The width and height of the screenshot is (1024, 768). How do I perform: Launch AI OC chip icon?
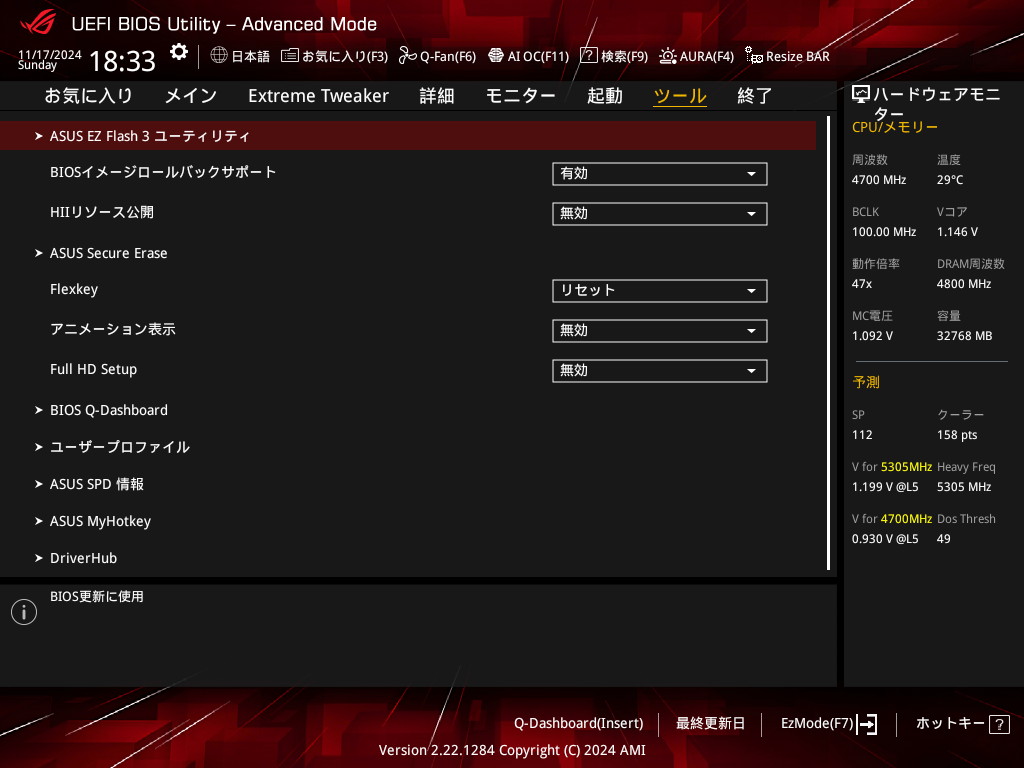(x=496, y=56)
